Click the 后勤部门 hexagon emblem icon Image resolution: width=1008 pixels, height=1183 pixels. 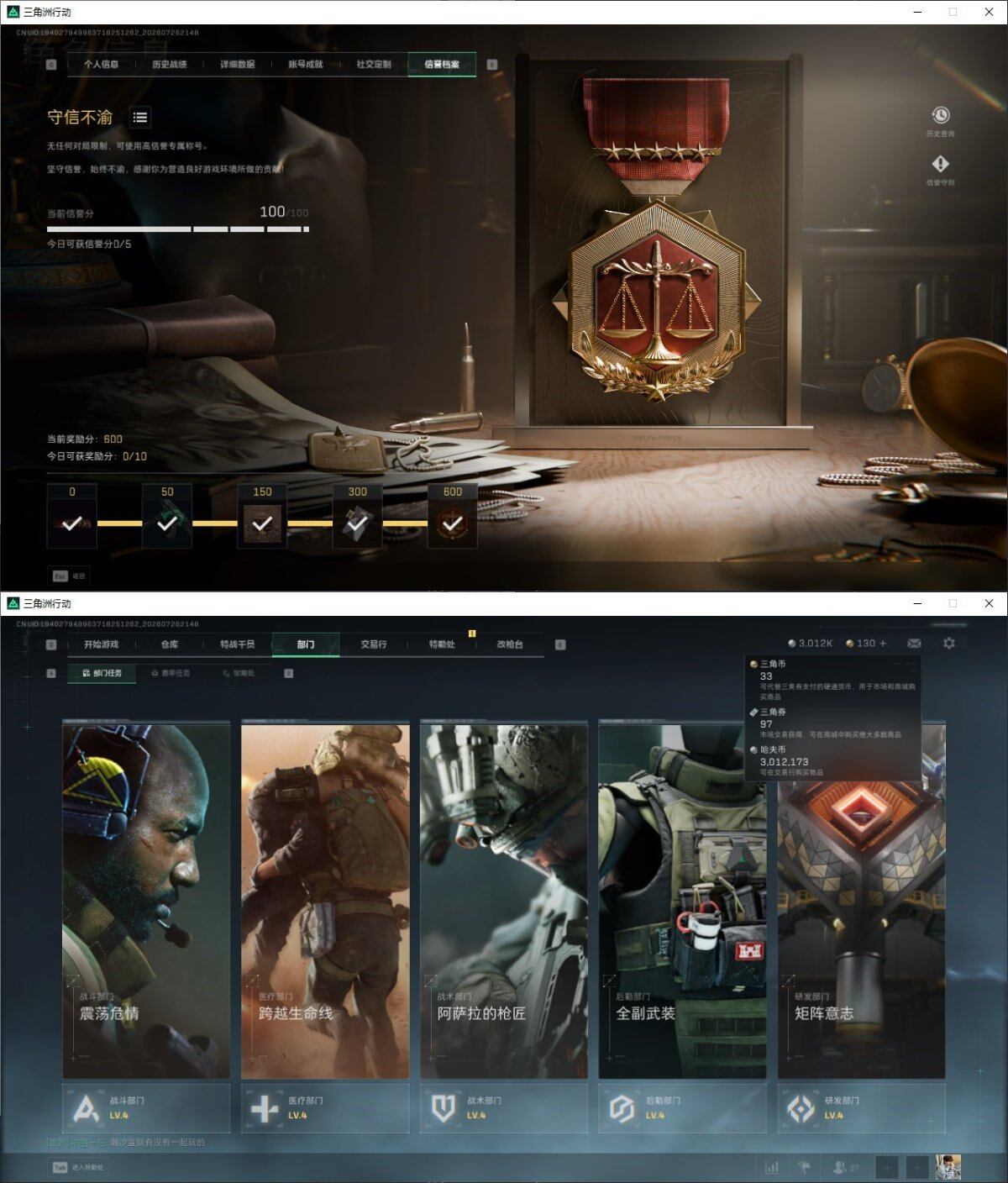point(622,1108)
